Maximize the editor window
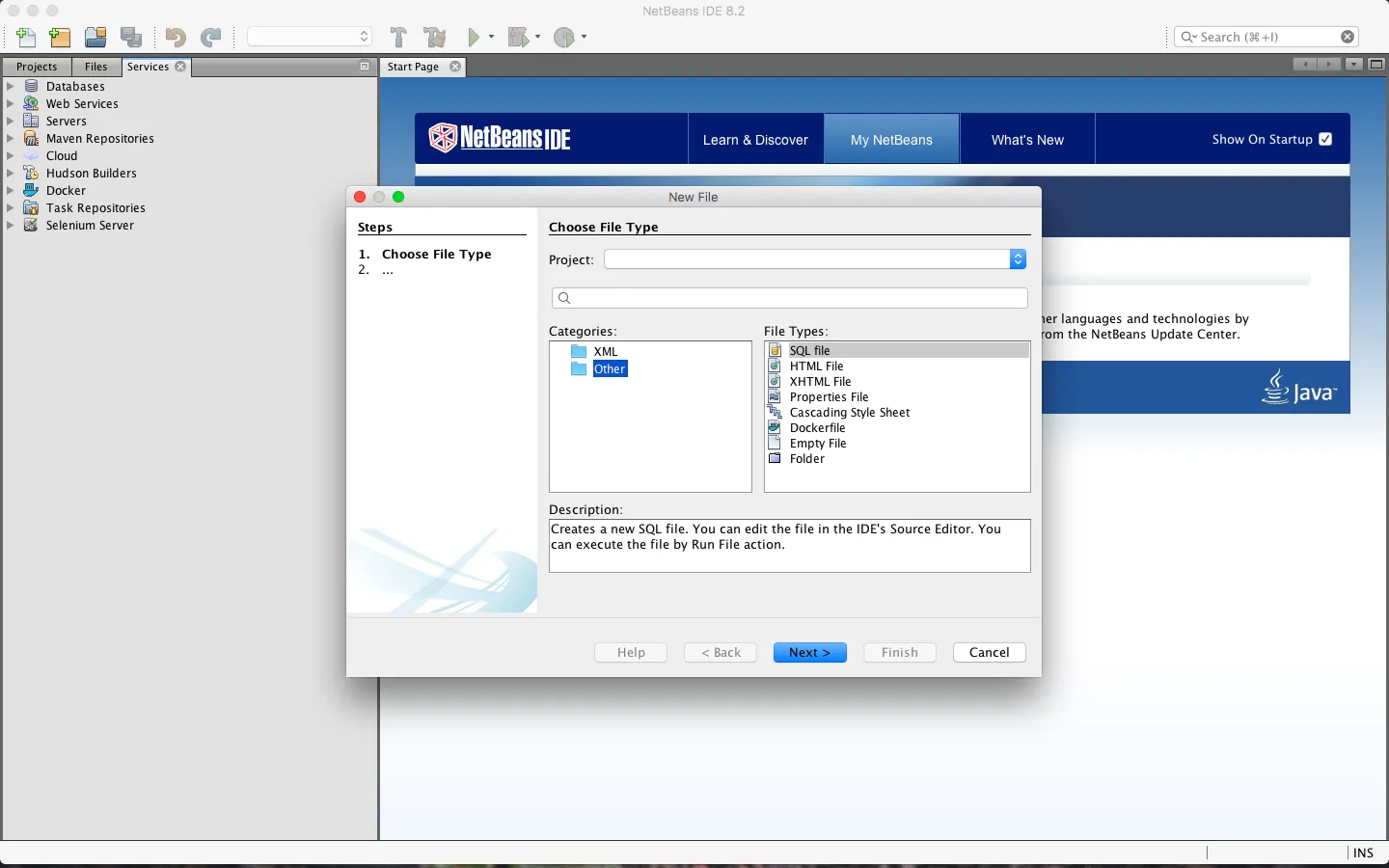This screenshot has width=1389, height=868. 1376,65
